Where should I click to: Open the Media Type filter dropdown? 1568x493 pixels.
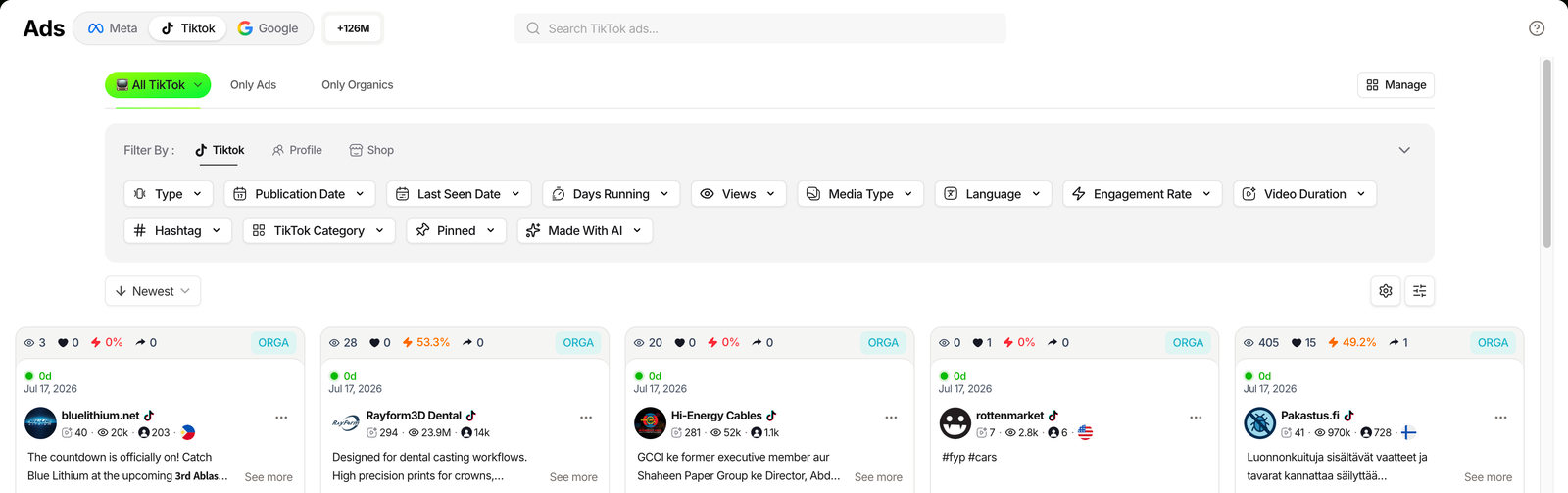coord(860,194)
